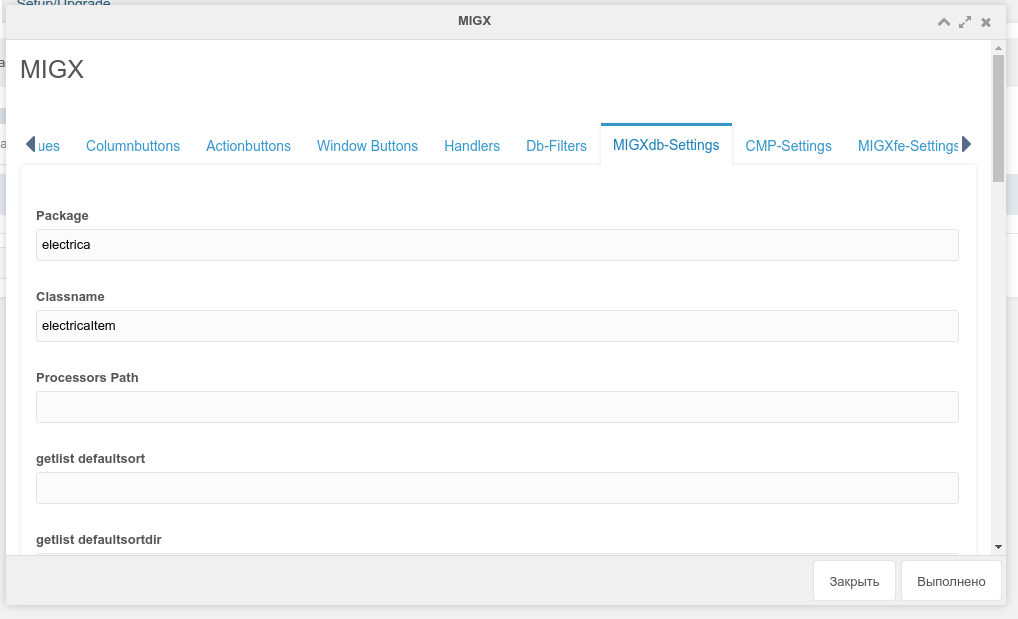Viewport: 1018px width, 619px height.
Task: Click the Package field label
Action: tap(62, 216)
